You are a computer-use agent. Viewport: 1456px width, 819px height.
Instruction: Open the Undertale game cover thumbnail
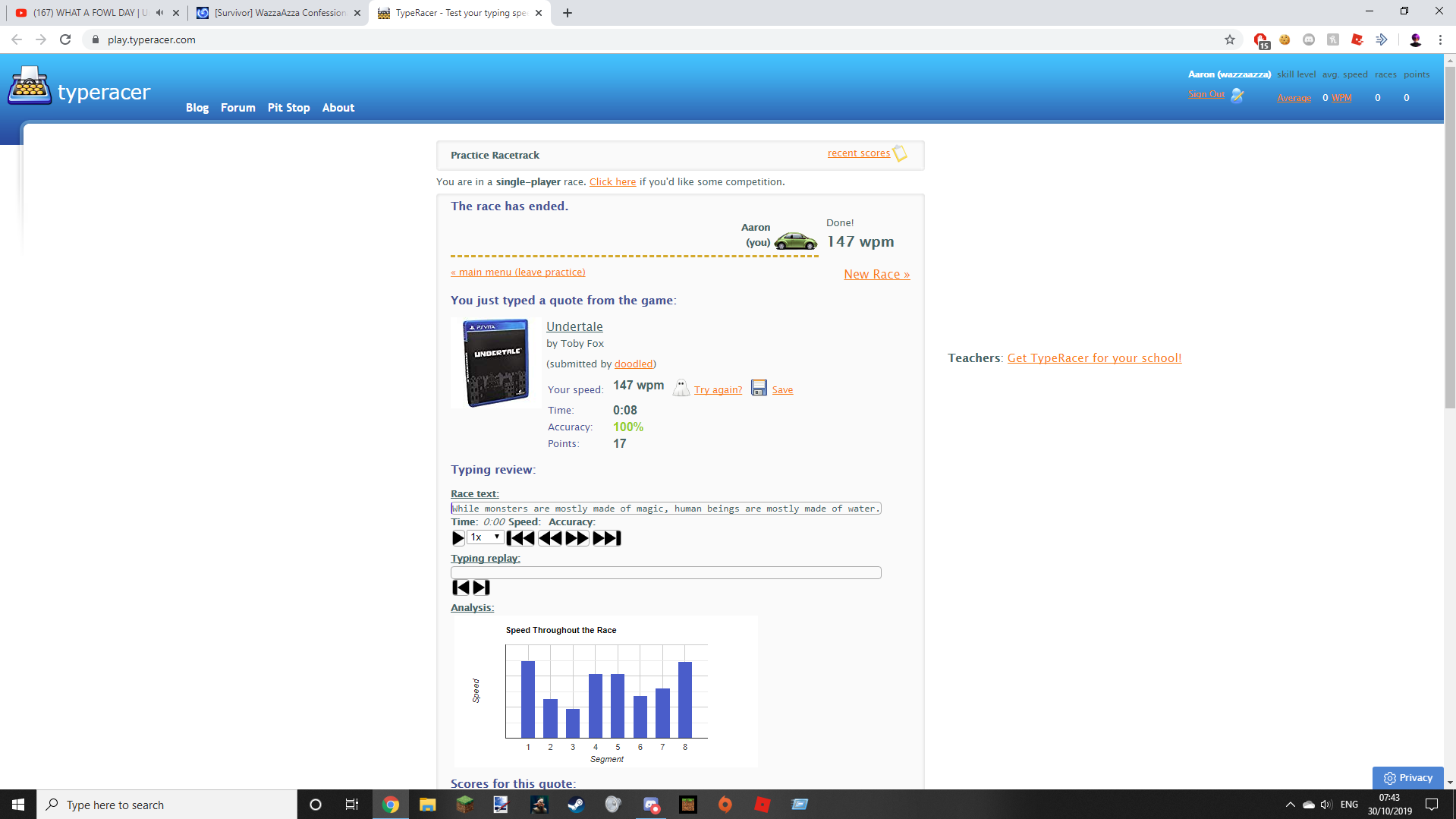495,363
